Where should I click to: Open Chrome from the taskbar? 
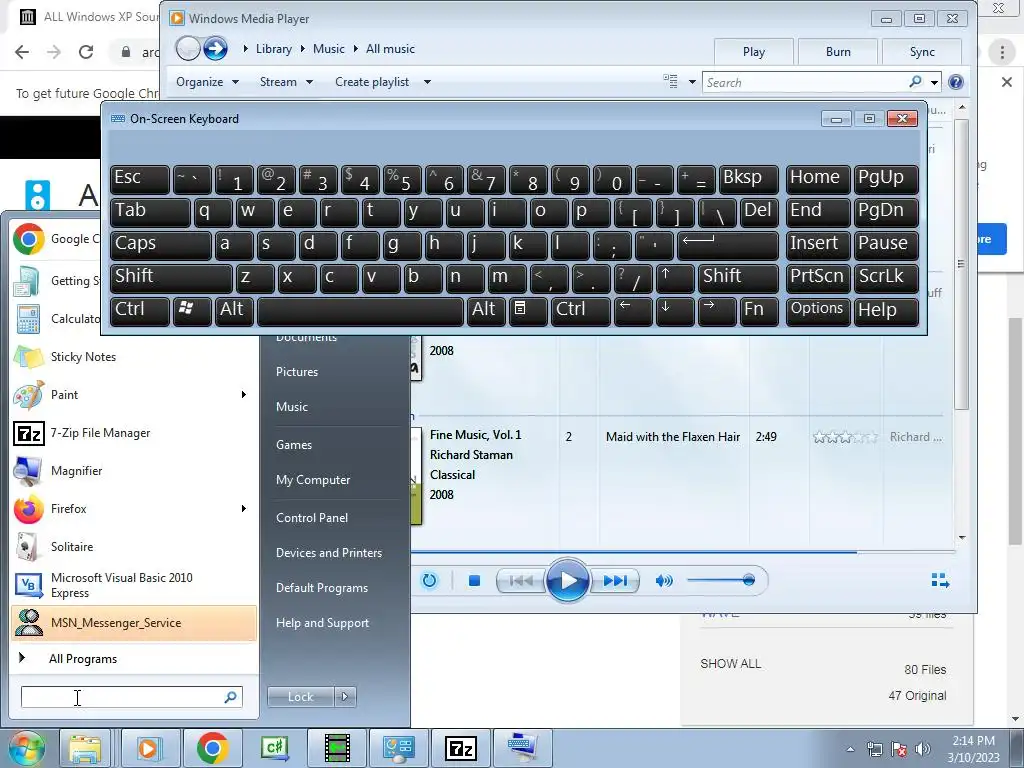pyautogui.click(x=212, y=748)
